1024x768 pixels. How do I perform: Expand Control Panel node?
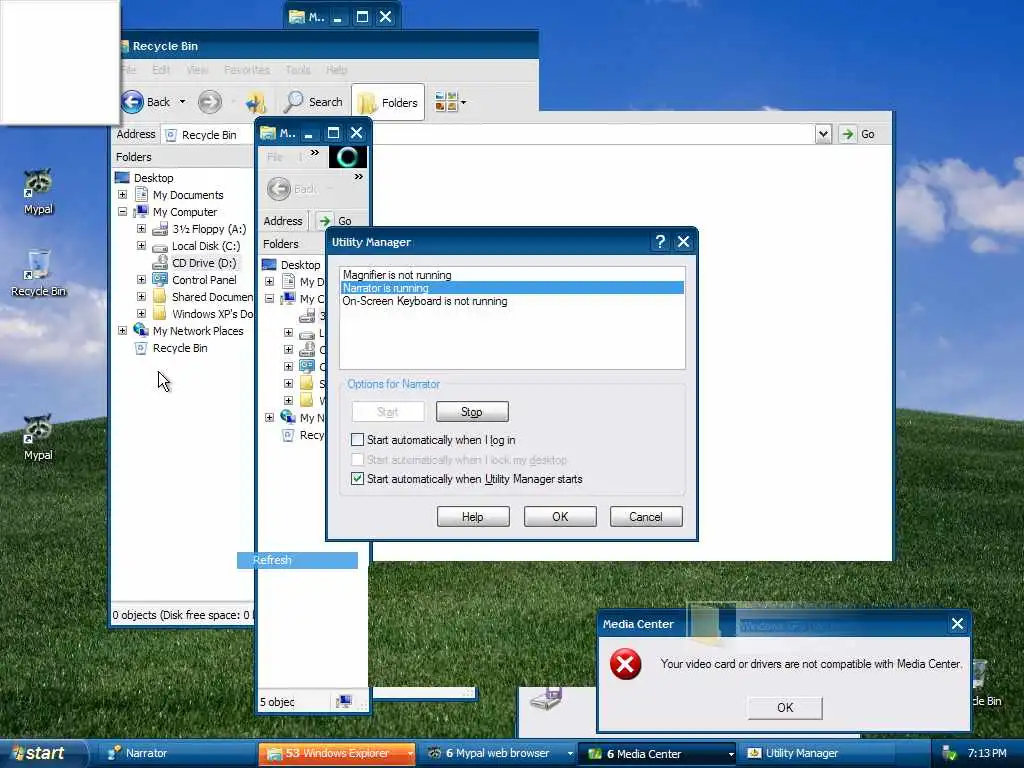click(141, 280)
